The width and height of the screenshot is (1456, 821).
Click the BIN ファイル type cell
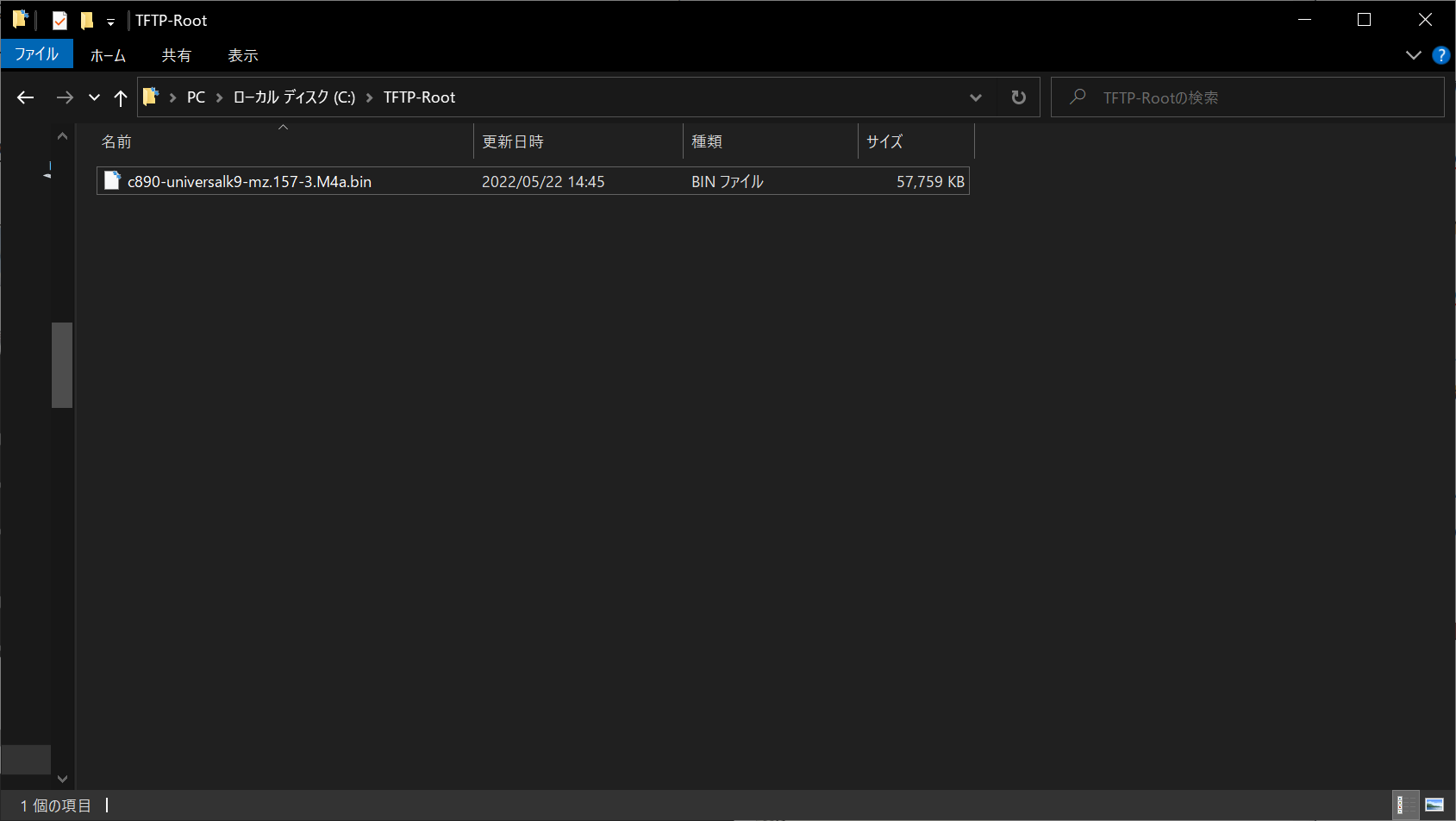pyautogui.click(x=728, y=182)
